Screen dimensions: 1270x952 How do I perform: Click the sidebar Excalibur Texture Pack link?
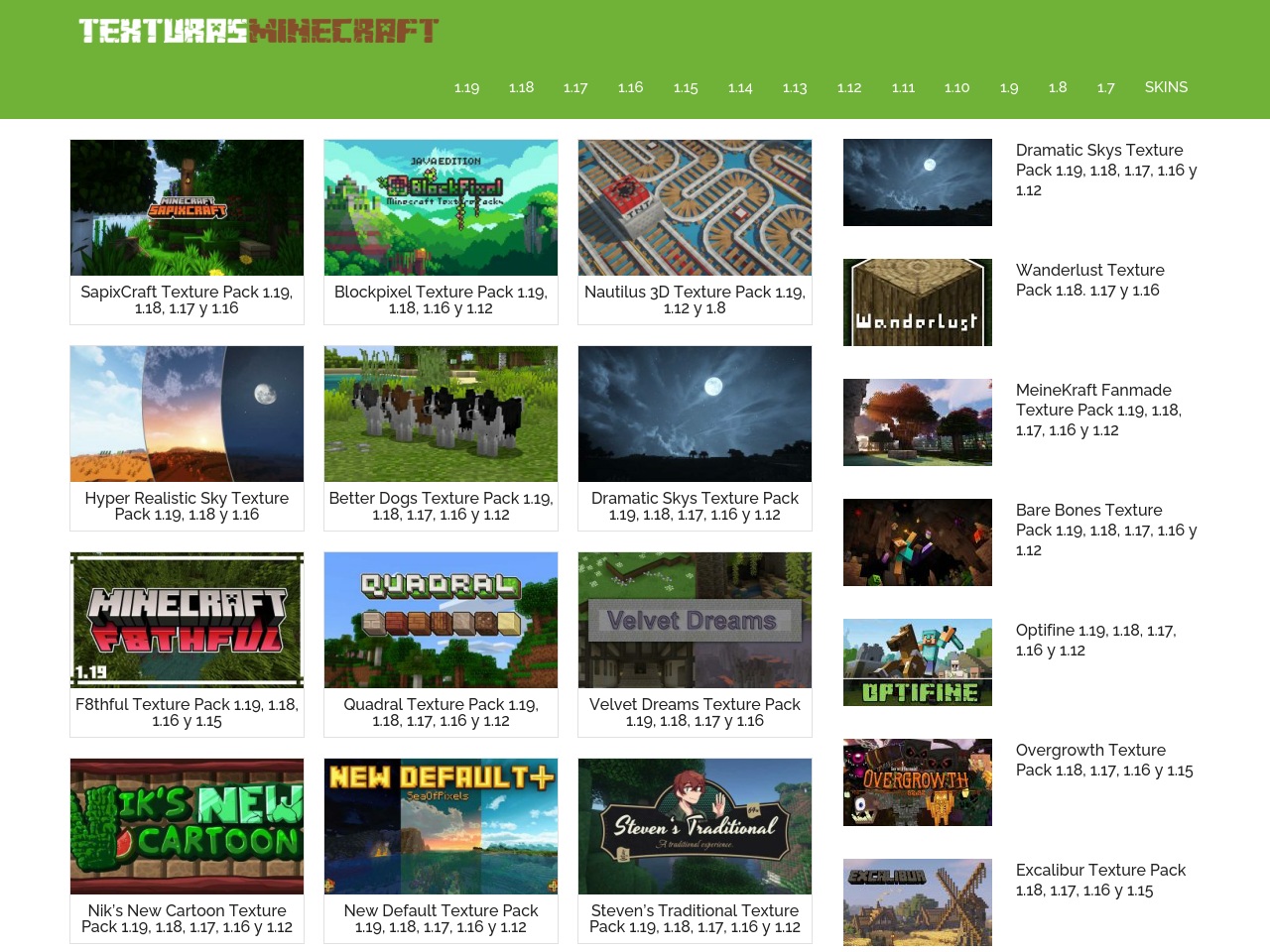[1101, 880]
